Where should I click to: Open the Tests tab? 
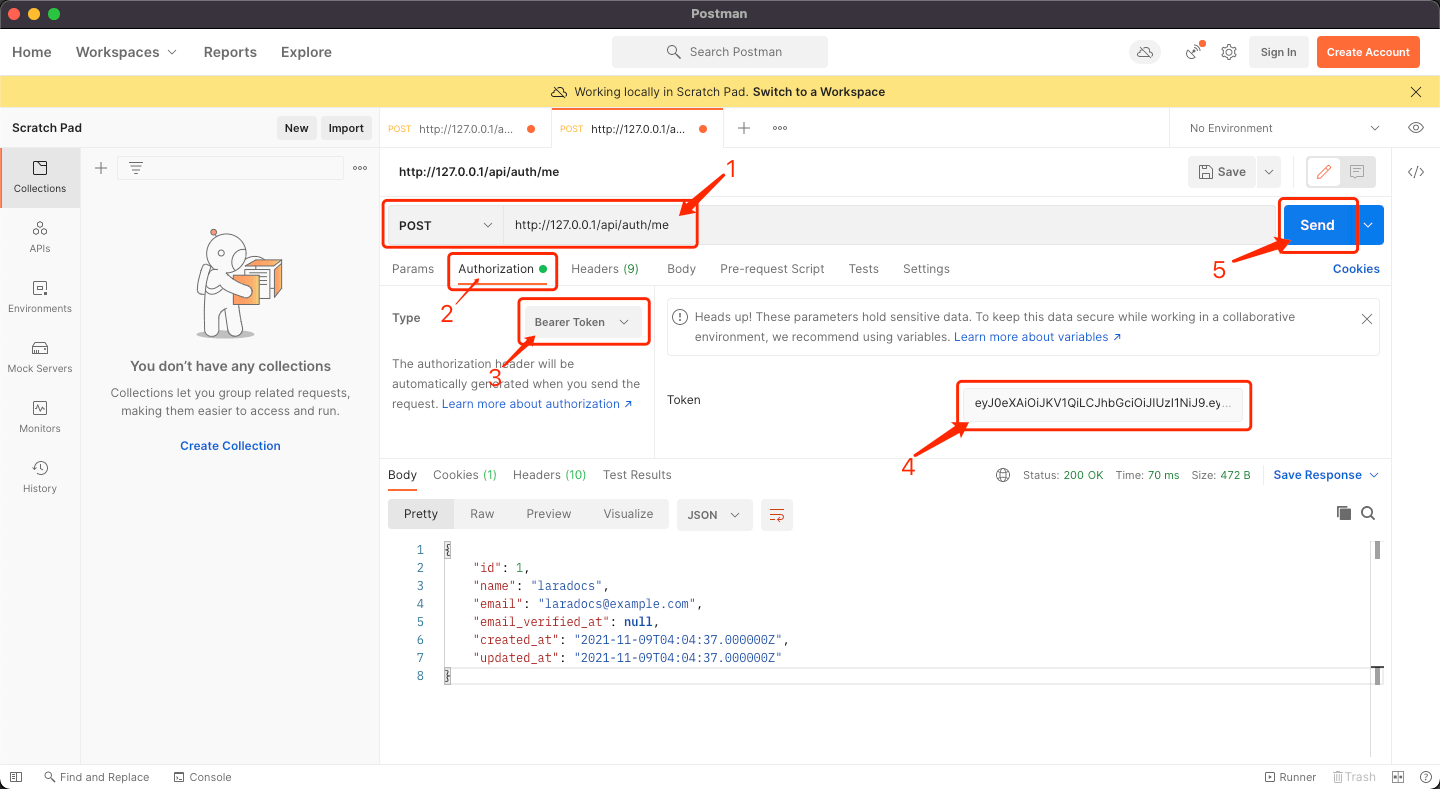tap(863, 269)
